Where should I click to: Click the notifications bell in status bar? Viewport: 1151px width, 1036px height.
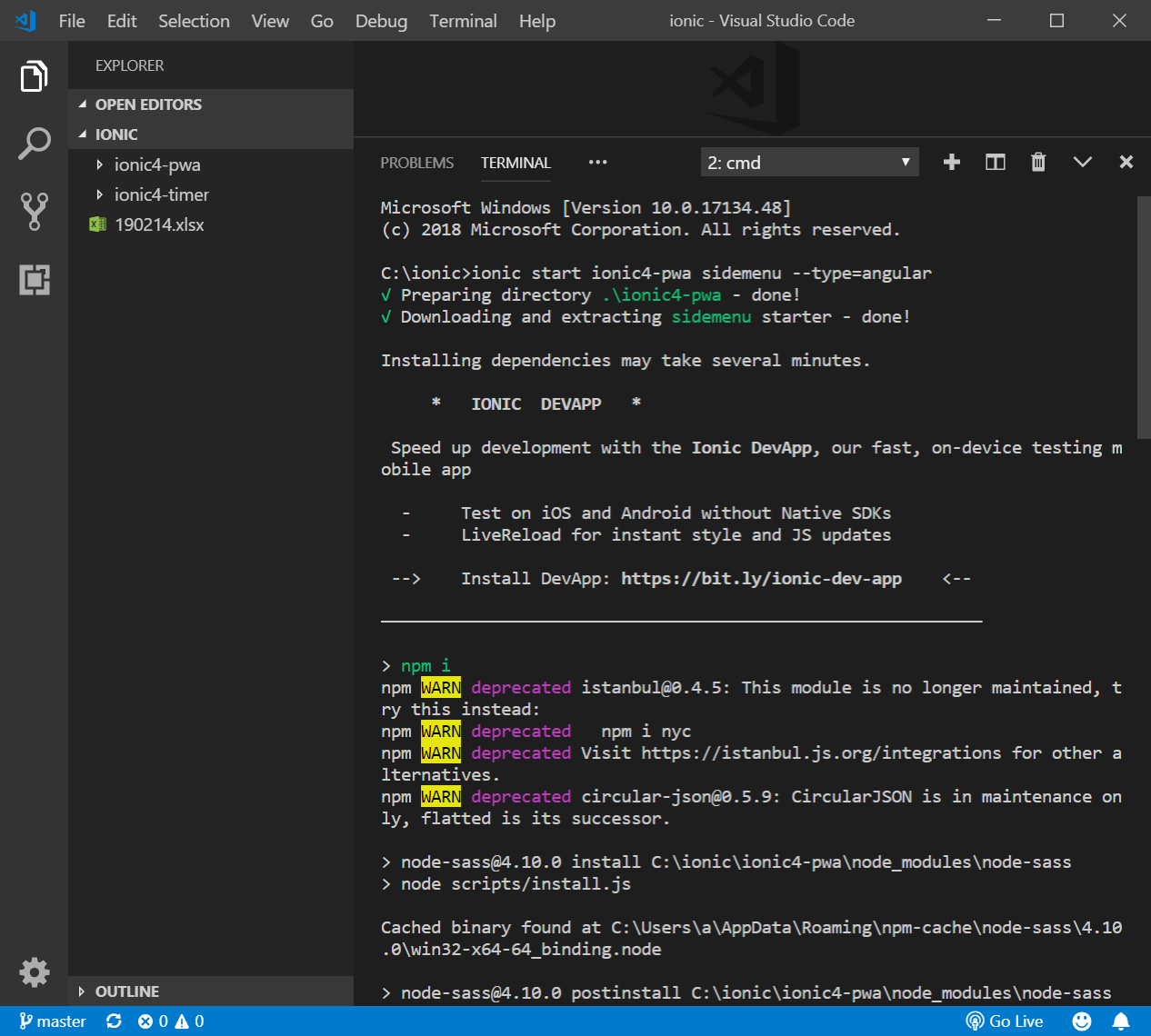click(x=1121, y=1021)
